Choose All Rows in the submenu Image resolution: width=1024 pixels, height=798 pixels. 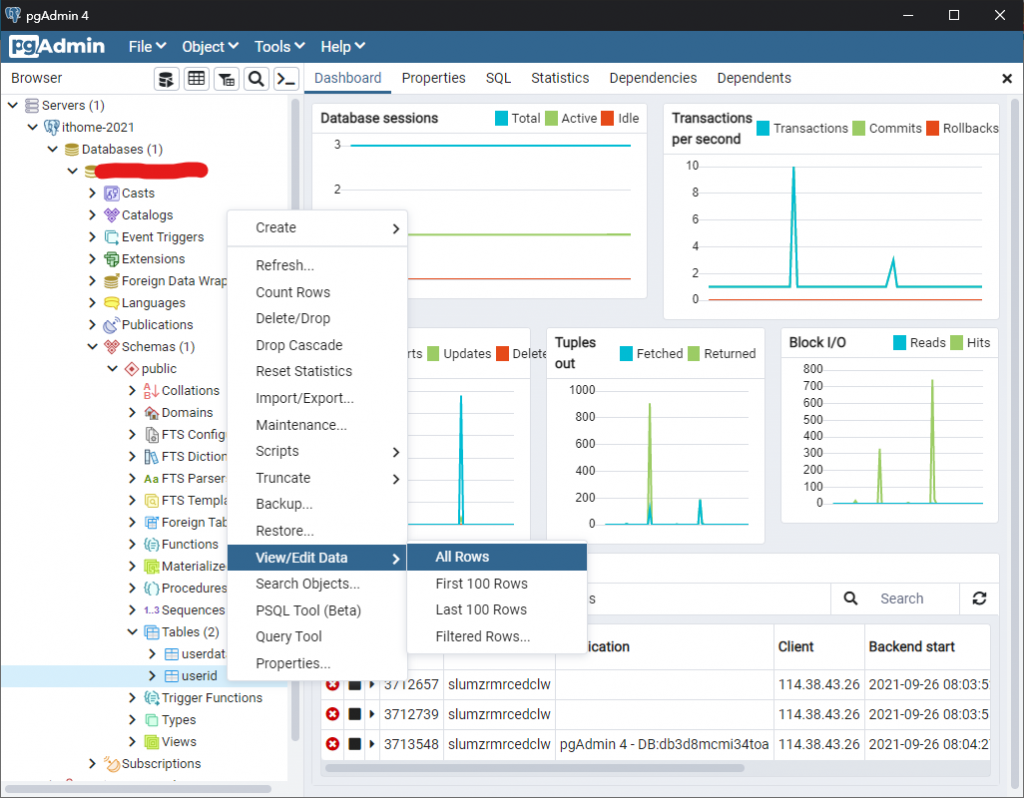(497, 557)
